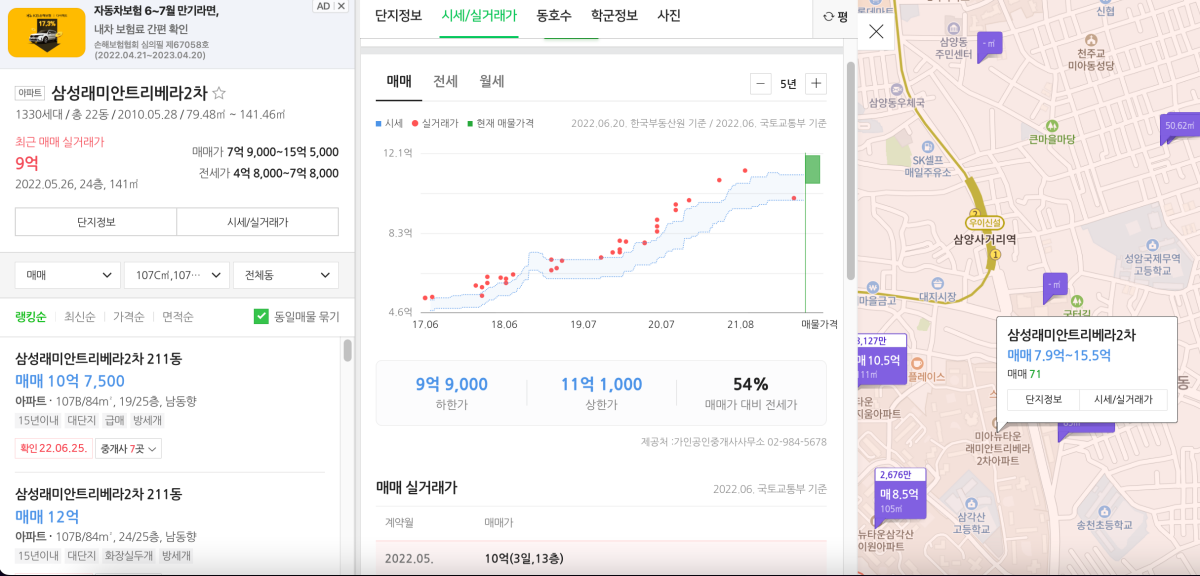Expand the 중개사 7곳 dropdown
The image size is (1200, 576).
tap(126, 449)
